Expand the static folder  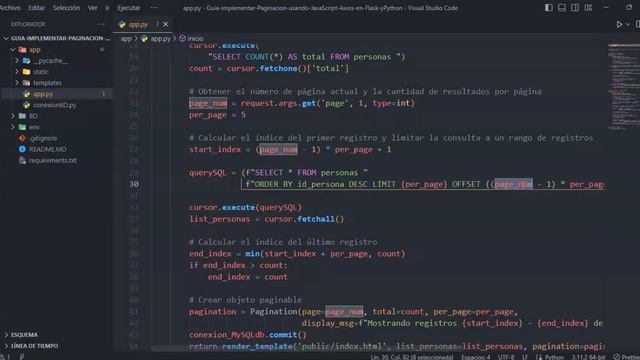pyautogui.click(x=17, y=72)
